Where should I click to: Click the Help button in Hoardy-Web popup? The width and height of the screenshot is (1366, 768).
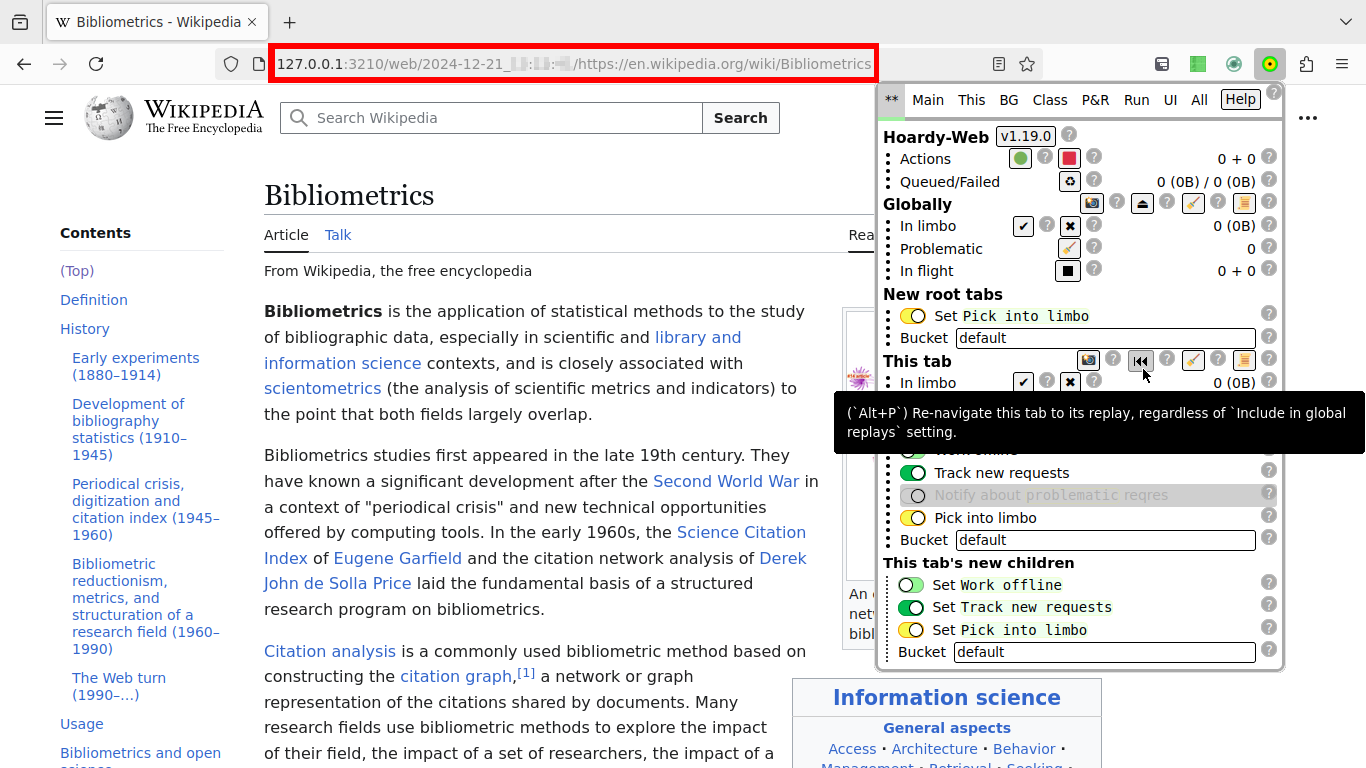[x=1240, y=99]
